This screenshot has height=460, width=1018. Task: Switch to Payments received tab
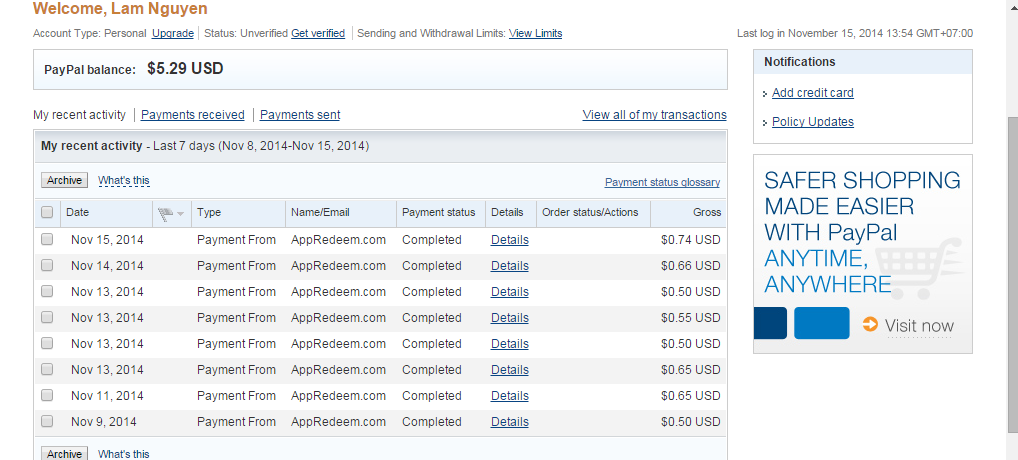tap(193, 115)
